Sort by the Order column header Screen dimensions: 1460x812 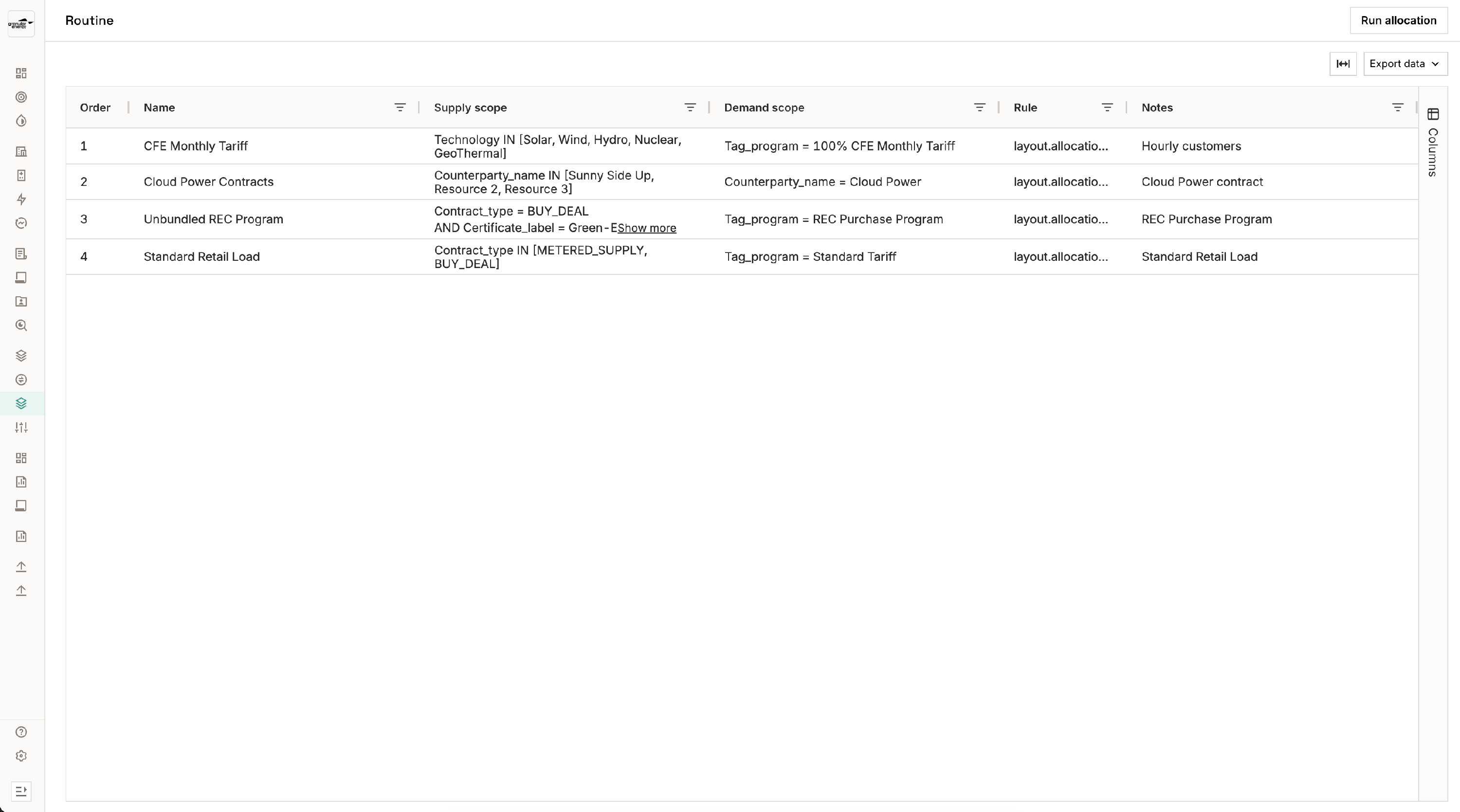click(x=95, y=108)
